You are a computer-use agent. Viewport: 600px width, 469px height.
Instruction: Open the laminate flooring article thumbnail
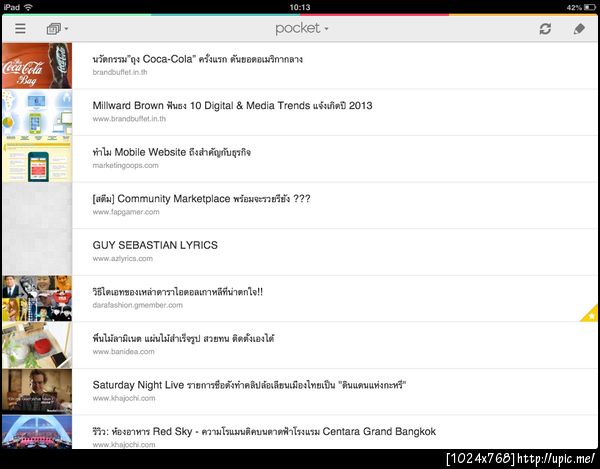(37, 345)
